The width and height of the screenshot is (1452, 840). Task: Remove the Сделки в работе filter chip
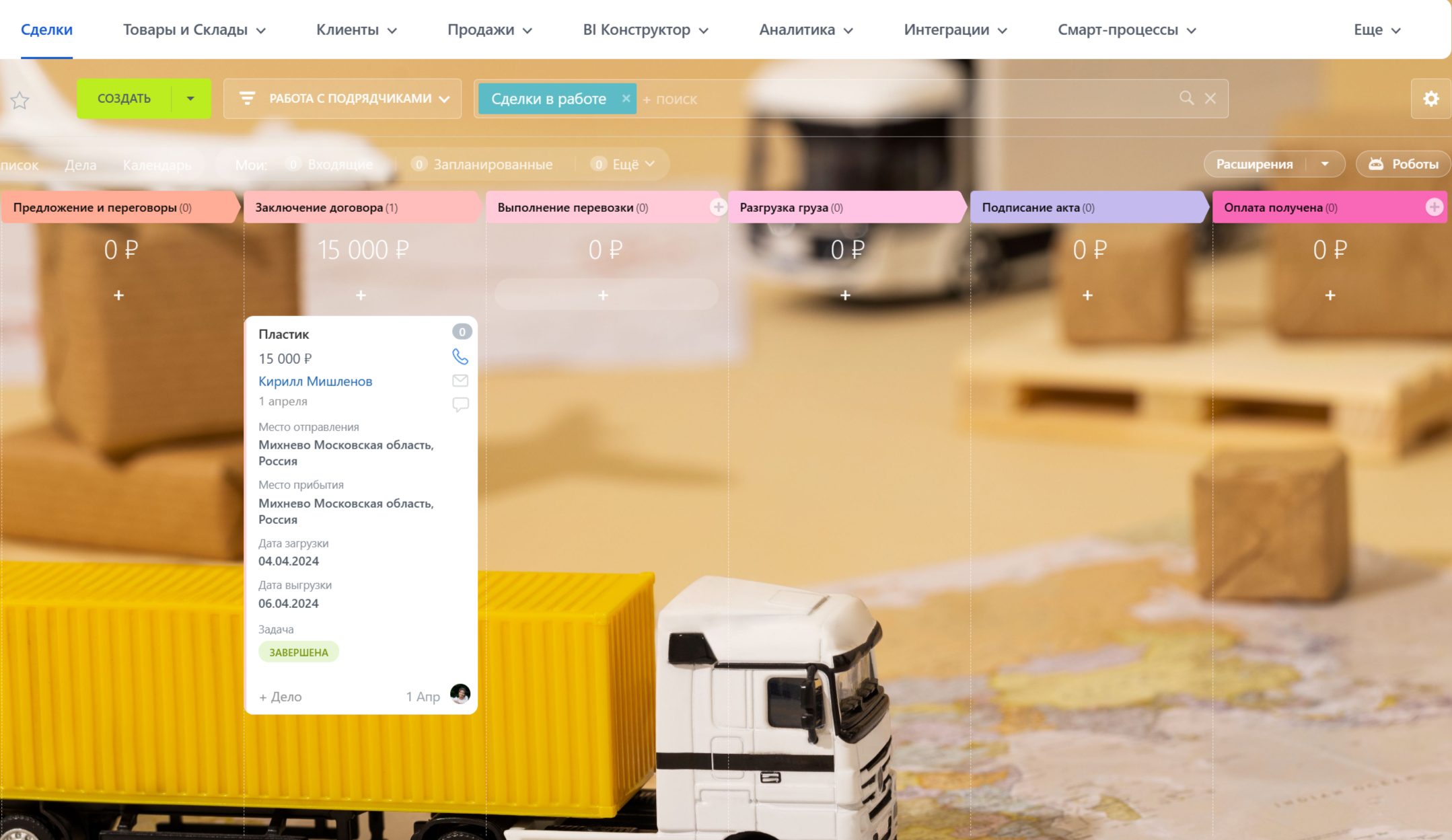tap(626, 98)
